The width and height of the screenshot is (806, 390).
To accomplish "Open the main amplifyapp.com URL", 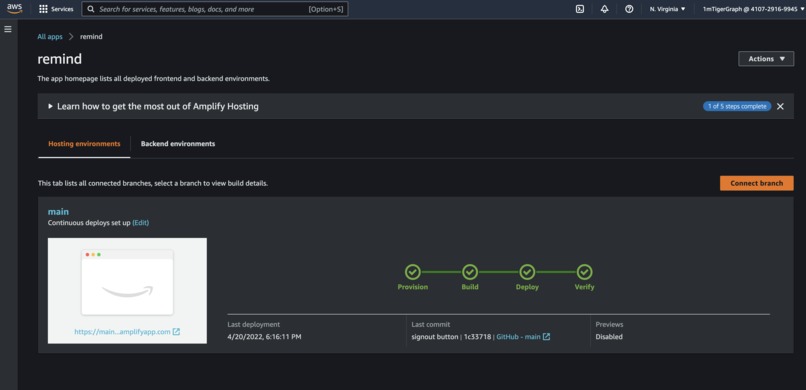I will pyautogui.click(x=122, y=332).
